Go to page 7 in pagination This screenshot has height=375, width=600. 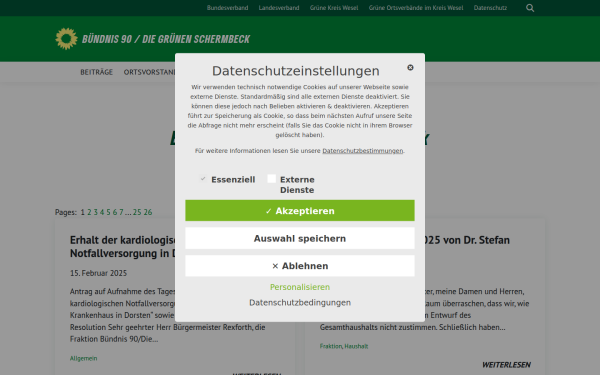coord(121,212)
